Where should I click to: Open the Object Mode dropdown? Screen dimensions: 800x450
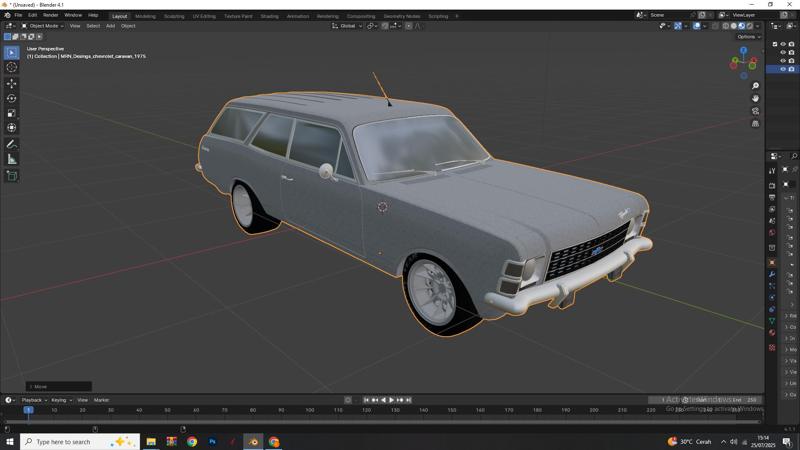tap(44, 26)
